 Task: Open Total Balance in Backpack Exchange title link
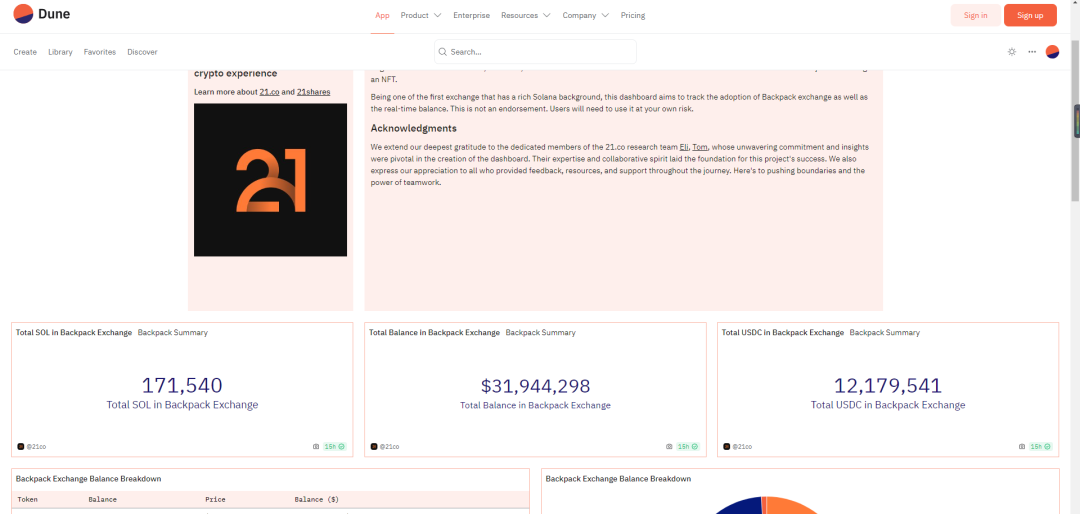(x=435, y=332)
